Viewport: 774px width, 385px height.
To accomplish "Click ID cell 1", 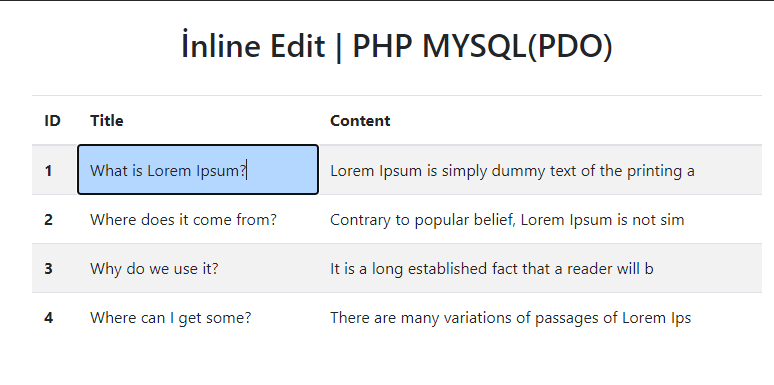I will 55,170.
